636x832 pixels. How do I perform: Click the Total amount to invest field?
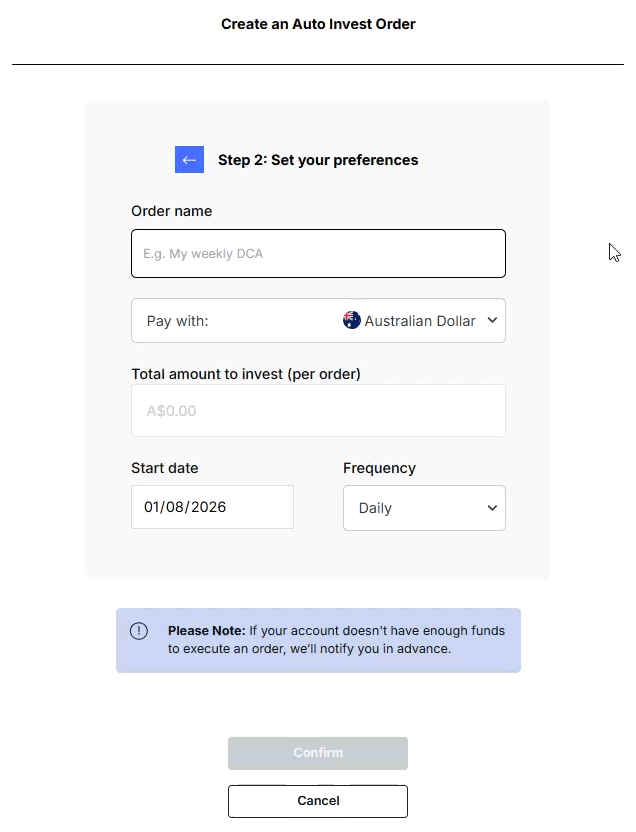point(317,410)
